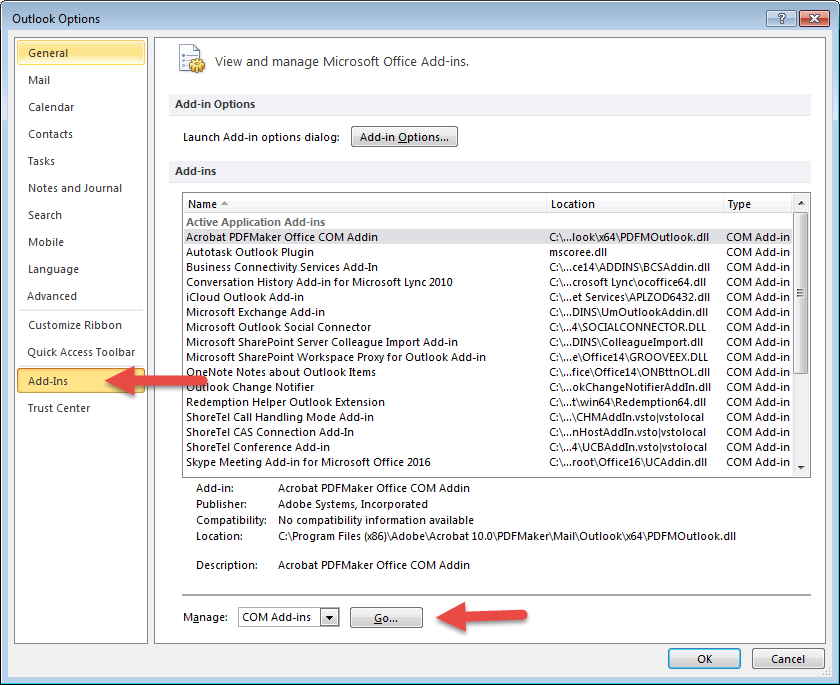This screenshot has height=685, width=840.
Task: Open the Customize Ribbon category
Action: click(x=75, y=325)
